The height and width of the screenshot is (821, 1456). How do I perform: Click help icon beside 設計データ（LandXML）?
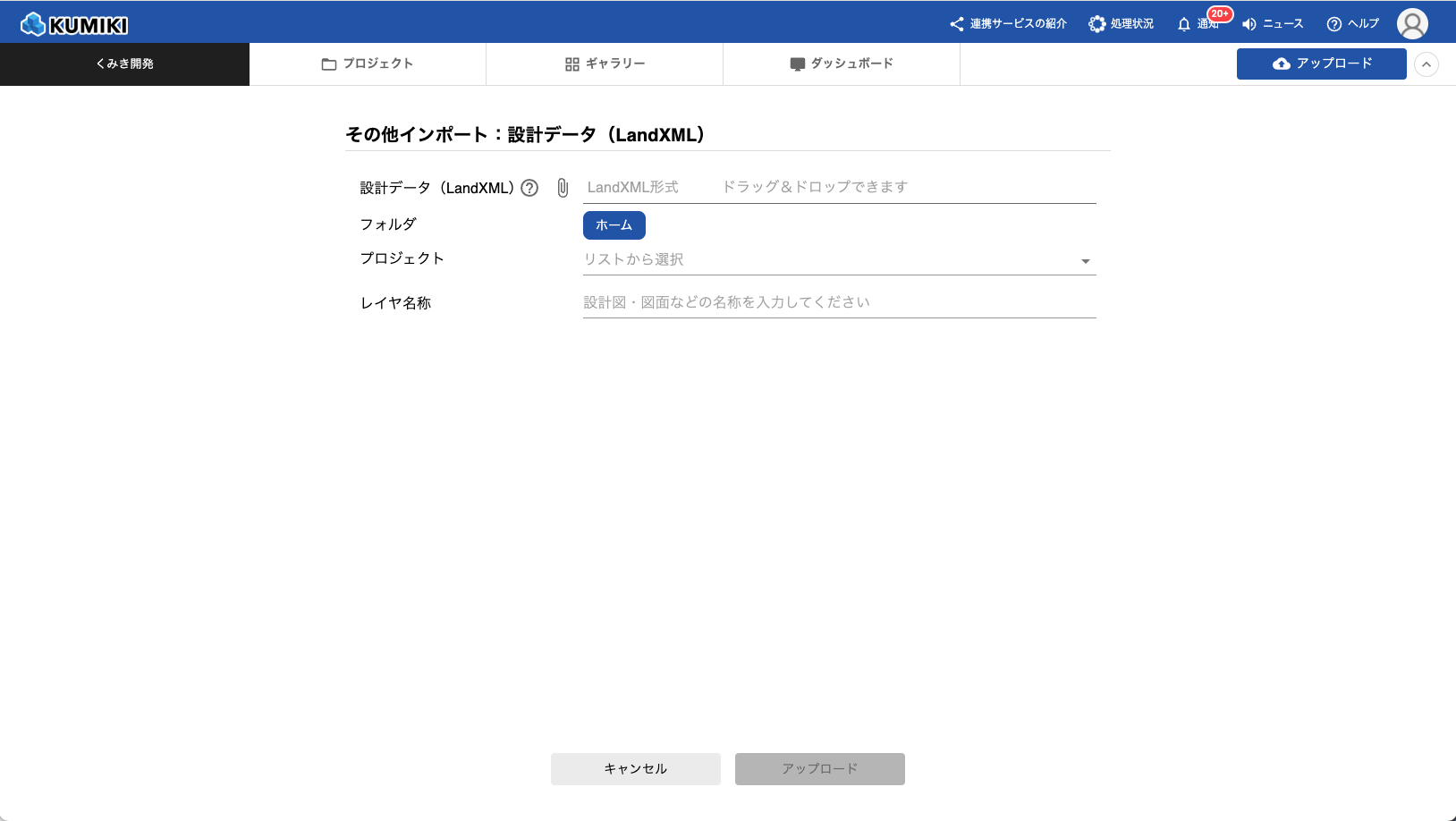click(x=529, y=188)
